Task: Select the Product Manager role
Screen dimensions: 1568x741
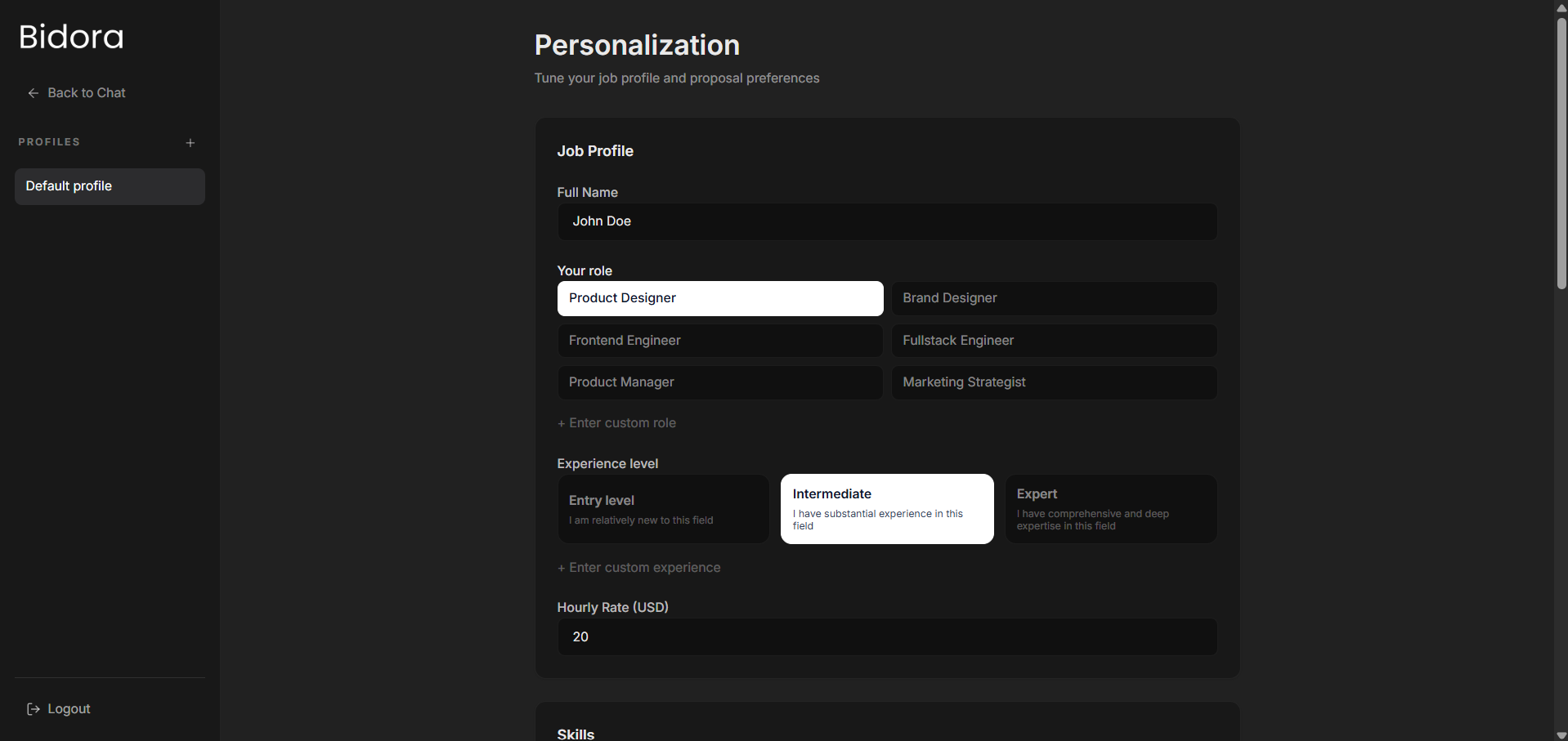Action: 719,382
